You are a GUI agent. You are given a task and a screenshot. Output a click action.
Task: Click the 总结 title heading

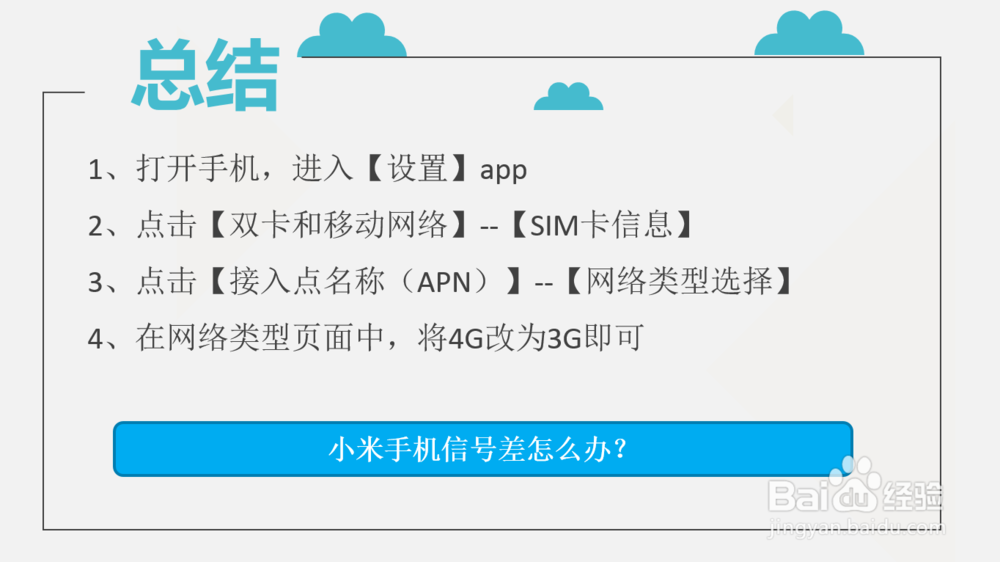206,75
